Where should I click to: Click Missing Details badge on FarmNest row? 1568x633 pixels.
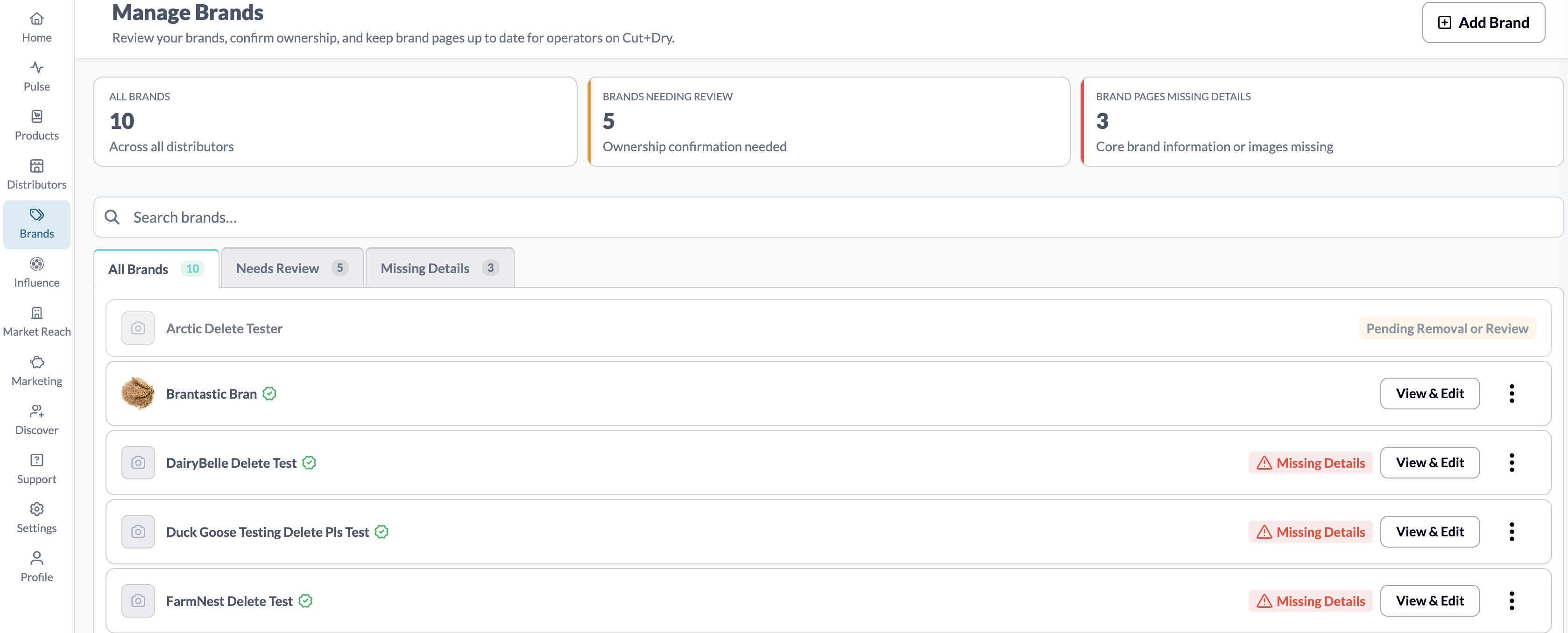pyautogui.click(x=1311, y=601)
